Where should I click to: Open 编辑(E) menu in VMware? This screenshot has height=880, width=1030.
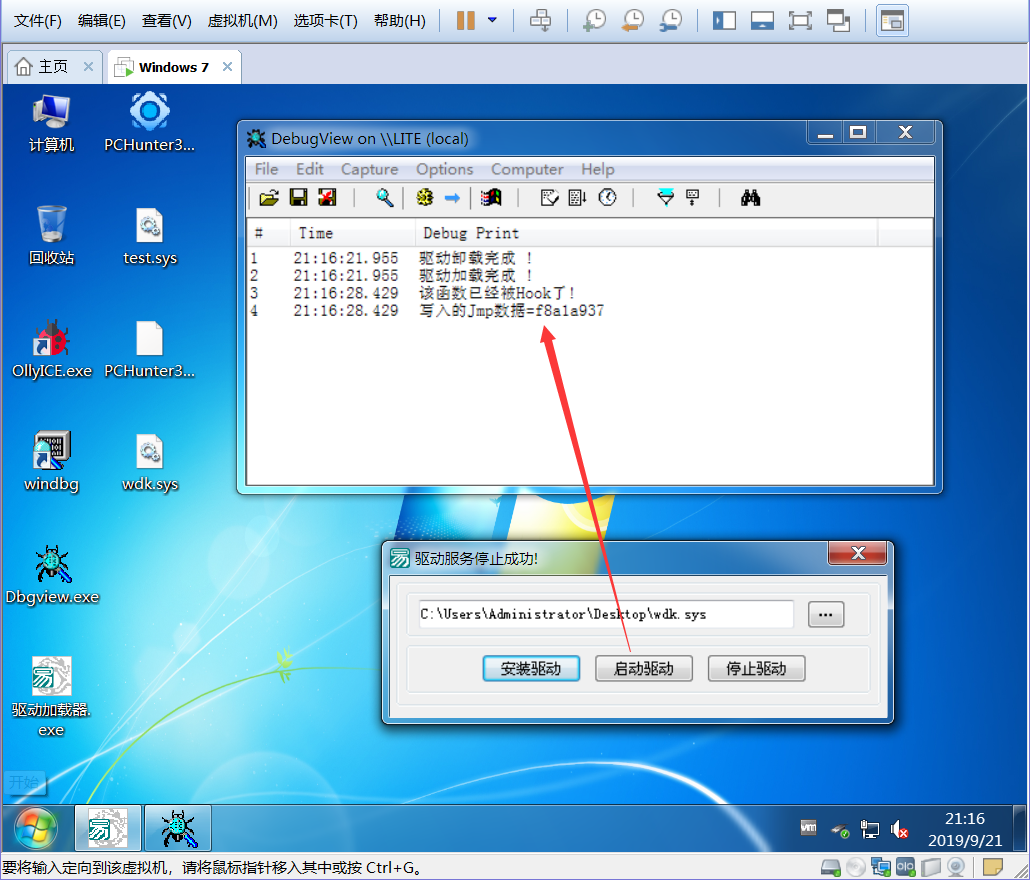click(x=101, y=21)
